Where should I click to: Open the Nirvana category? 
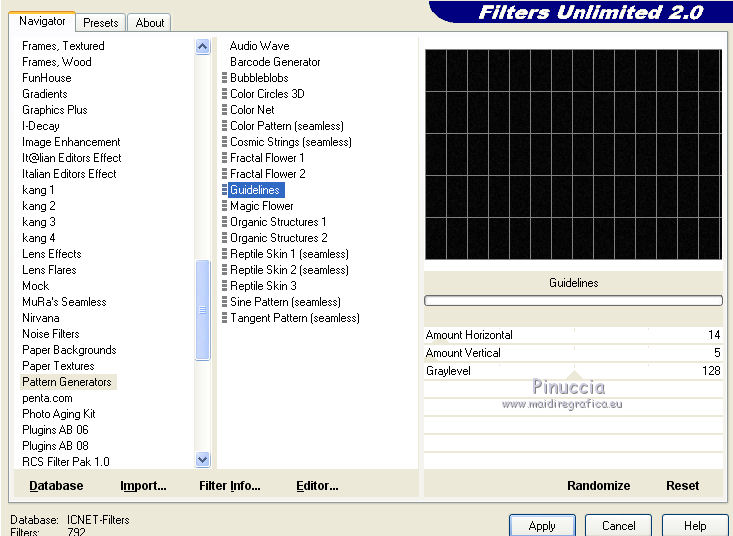41,318
